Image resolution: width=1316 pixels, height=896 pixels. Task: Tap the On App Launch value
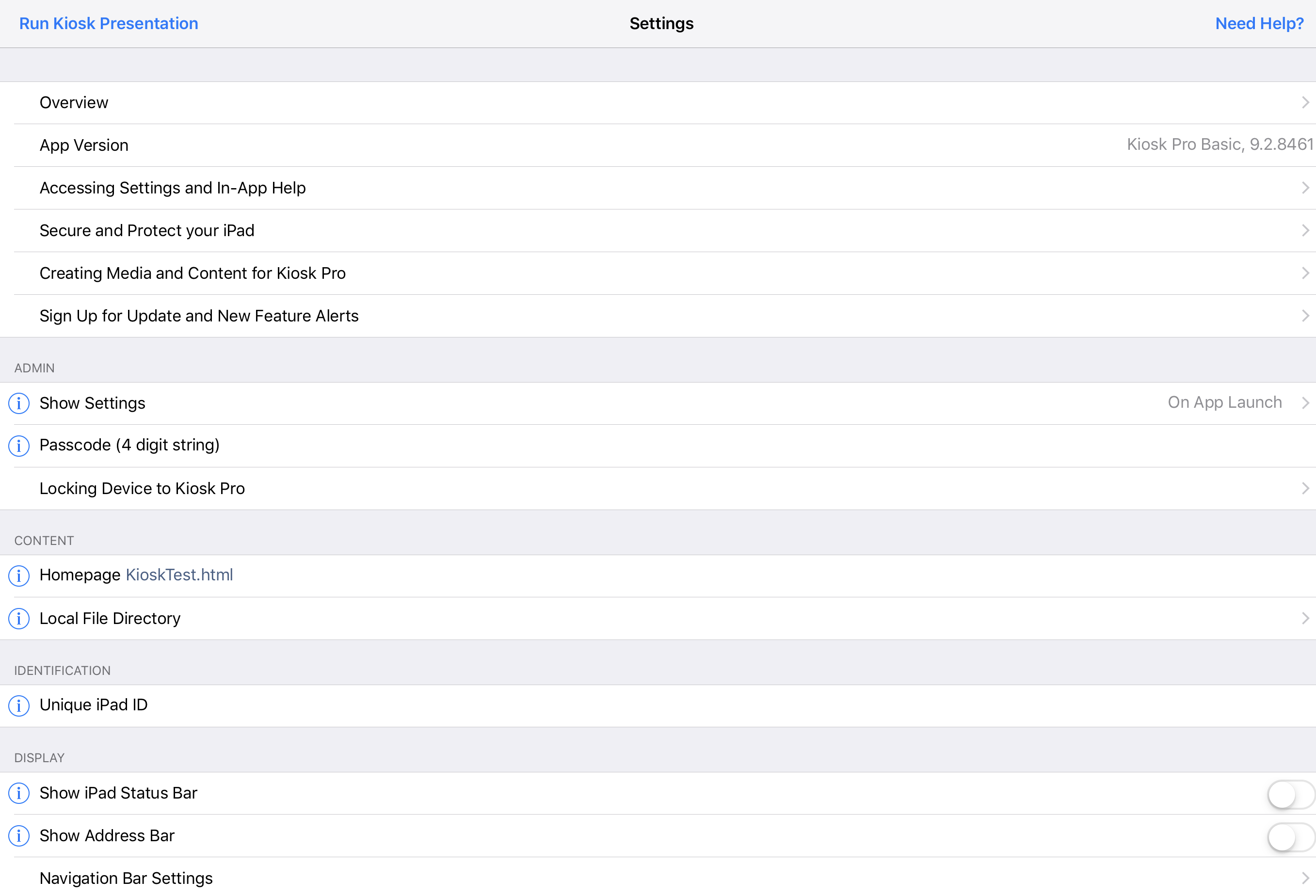1225,402
